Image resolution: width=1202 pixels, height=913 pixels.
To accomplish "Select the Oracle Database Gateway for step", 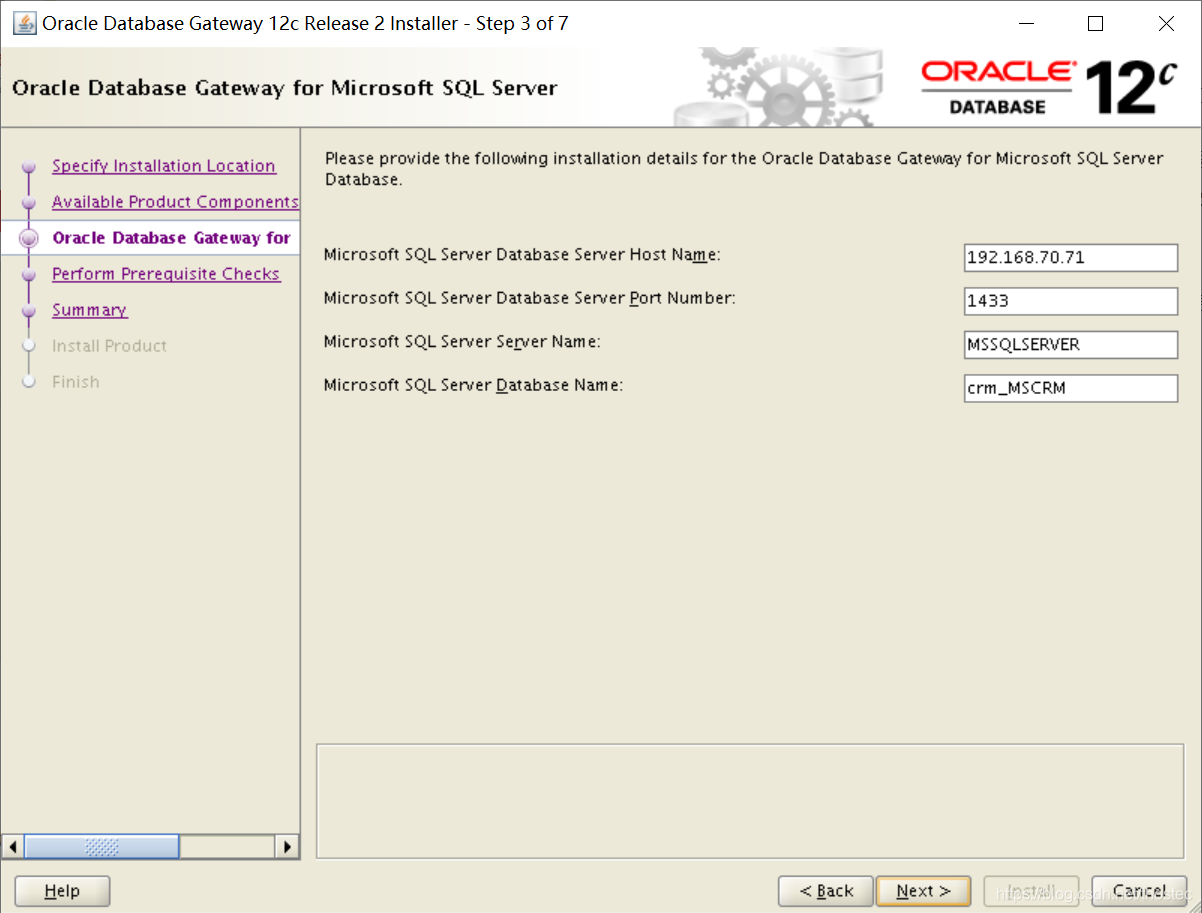I will tap(171, 238).
